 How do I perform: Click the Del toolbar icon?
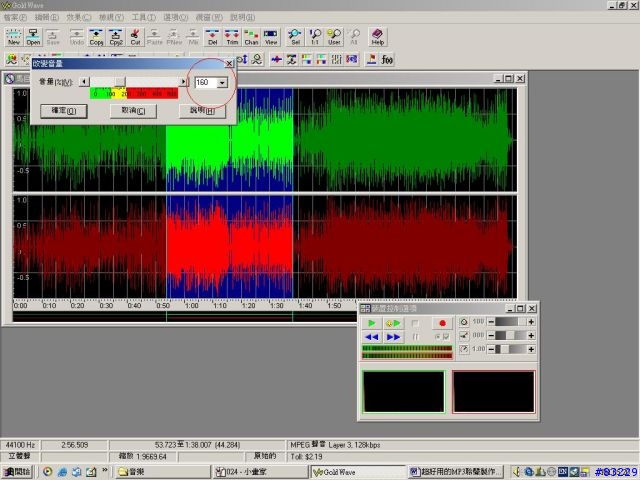click(213, 37)
